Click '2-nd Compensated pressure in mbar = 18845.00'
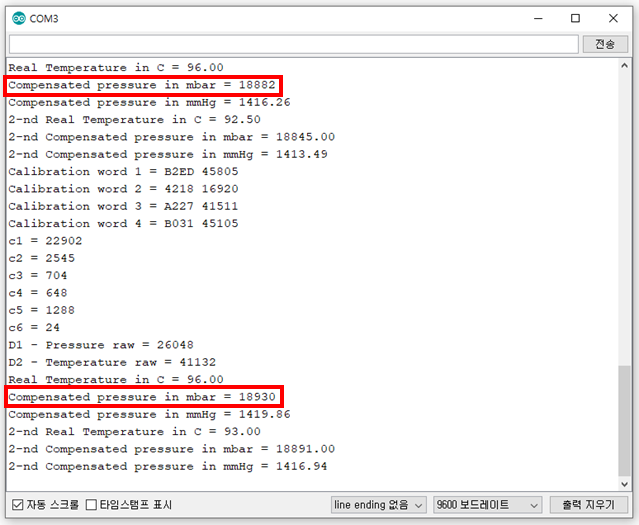 pos(172,137)
